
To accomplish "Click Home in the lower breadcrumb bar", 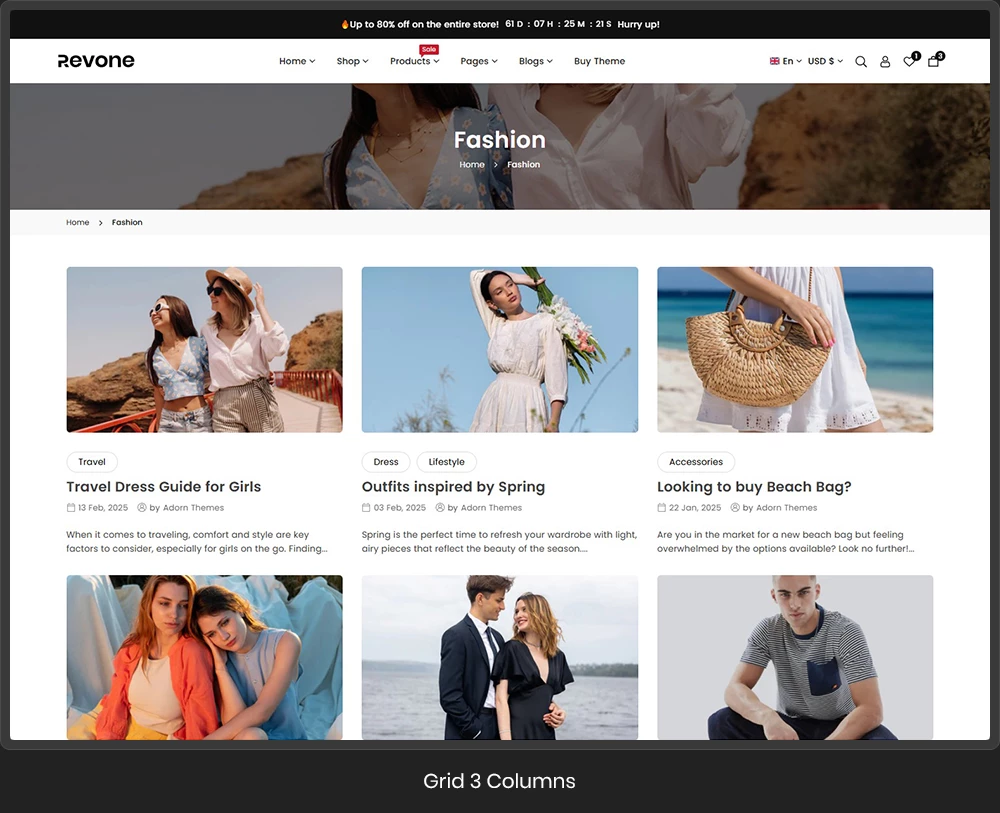I will [78, 222].
